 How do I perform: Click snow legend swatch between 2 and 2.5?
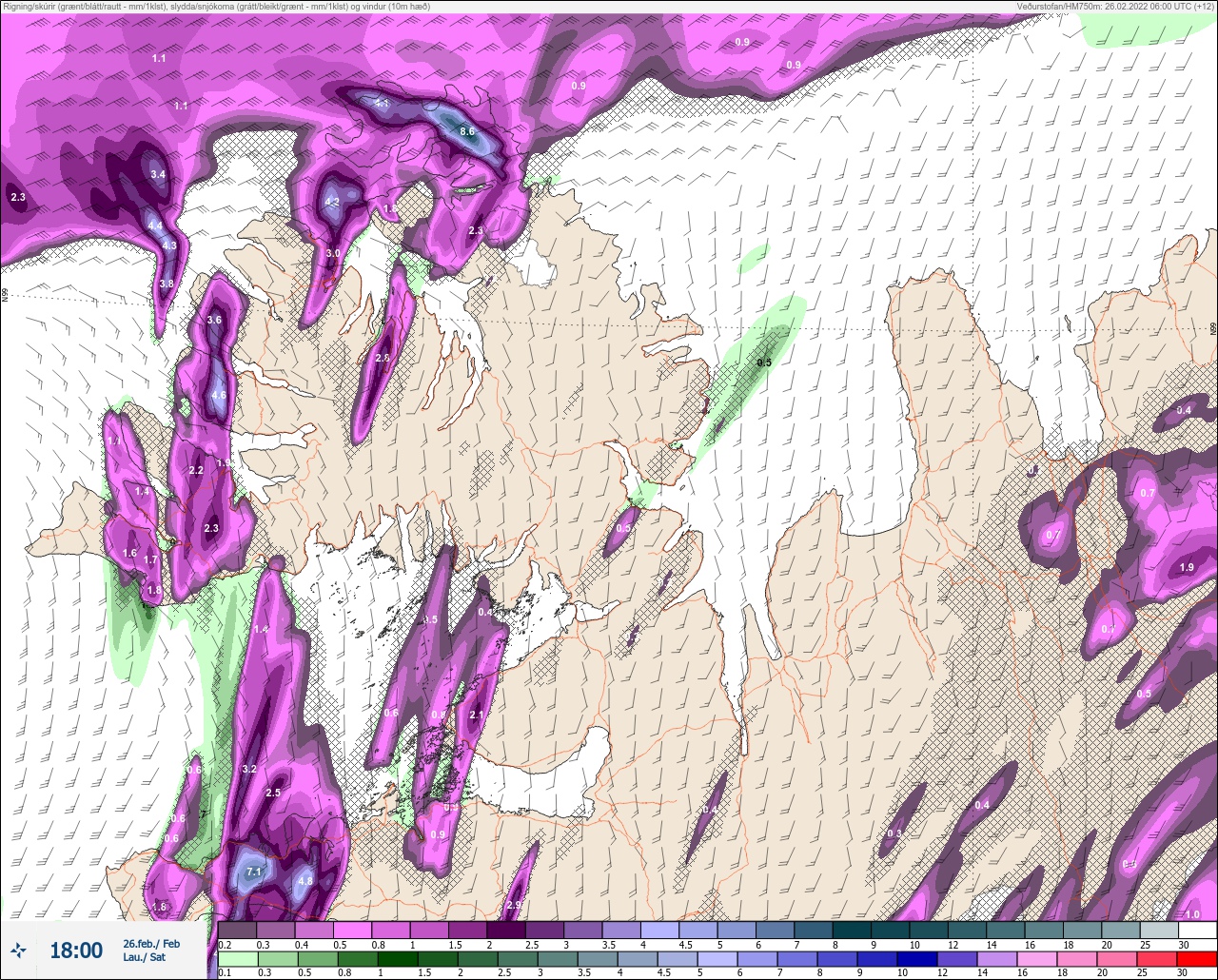click(506, 930)
